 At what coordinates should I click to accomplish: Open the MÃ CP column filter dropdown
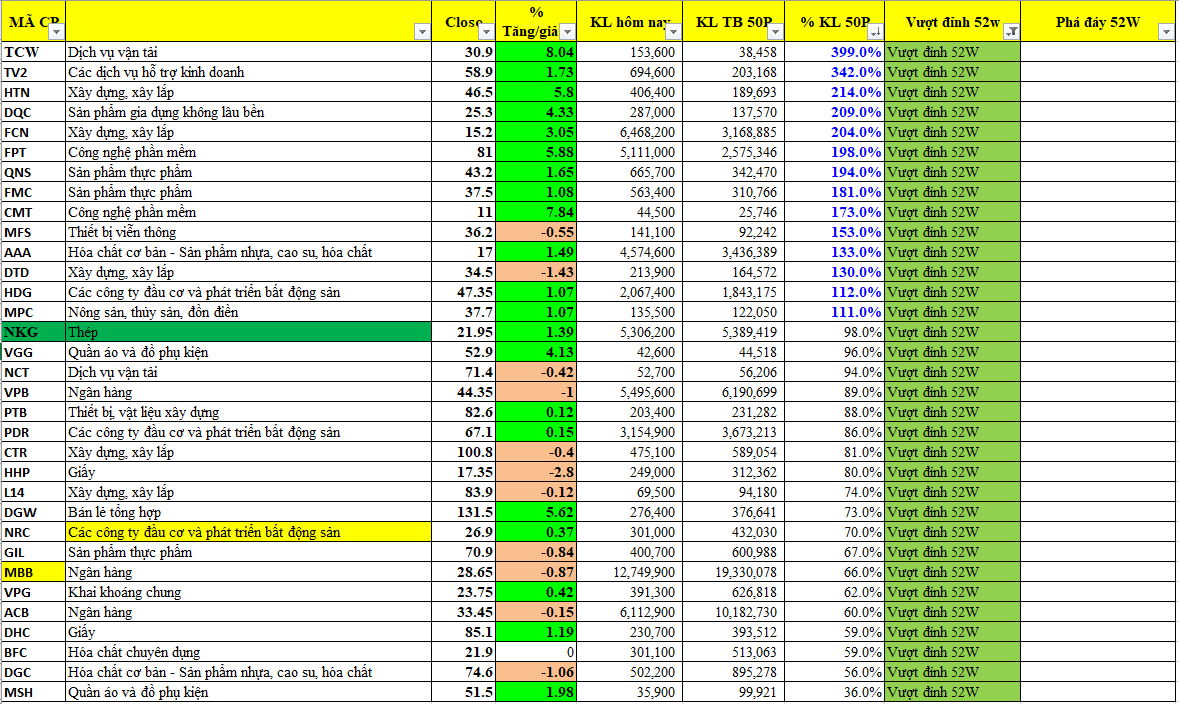coord(56,32)
